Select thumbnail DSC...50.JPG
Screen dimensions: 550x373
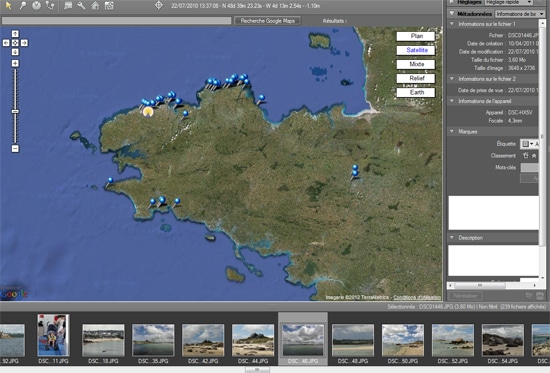point(403,340)
